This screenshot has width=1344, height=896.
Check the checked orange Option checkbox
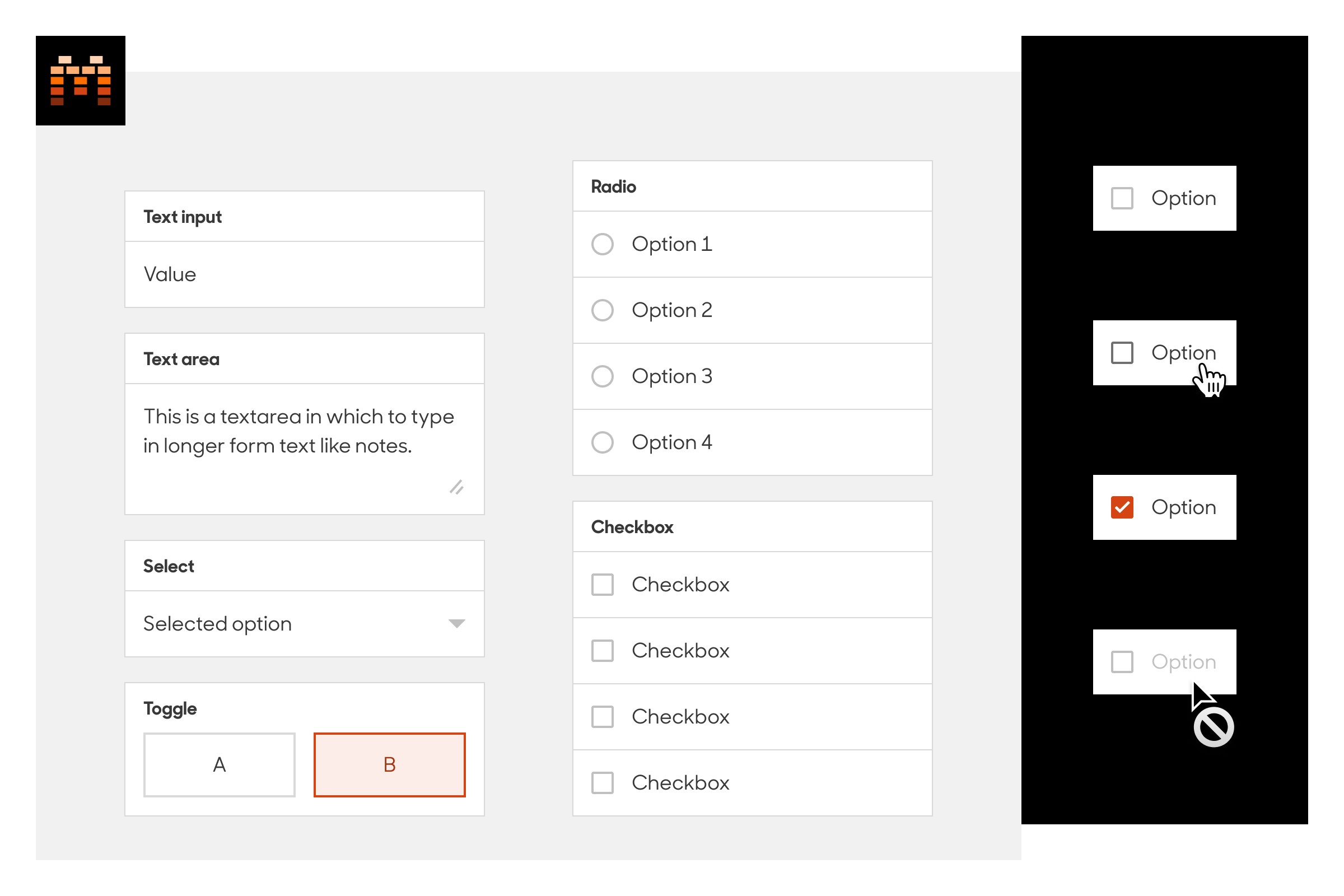pyautogui.click(x=1122, y=507)
